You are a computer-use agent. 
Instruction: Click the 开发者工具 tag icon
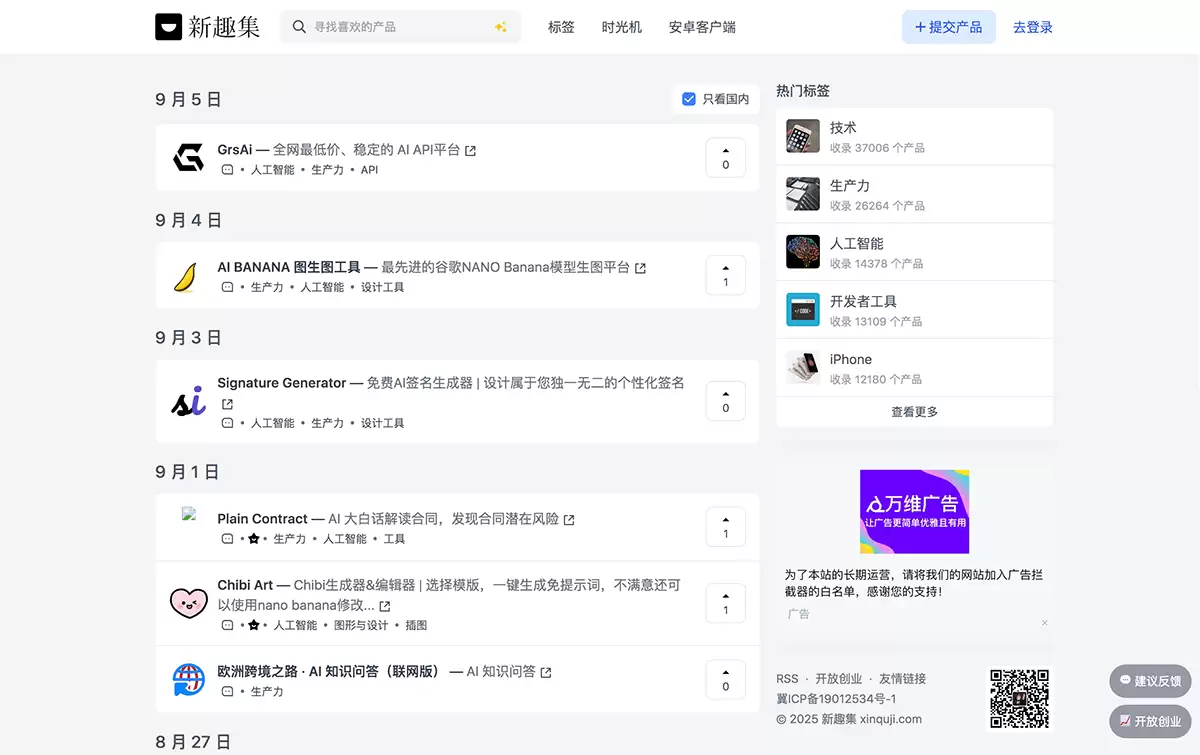801,309
